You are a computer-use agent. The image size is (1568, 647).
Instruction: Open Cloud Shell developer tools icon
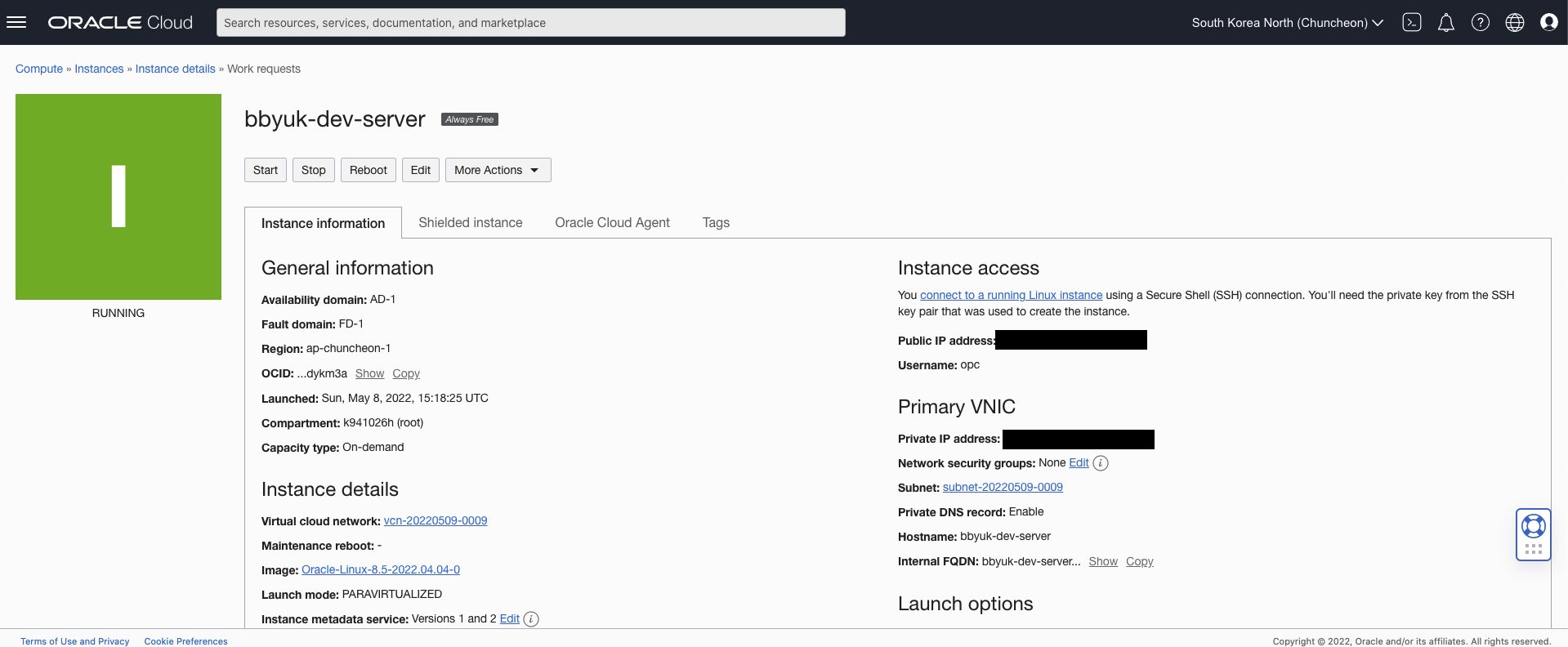tap(1412, 23)
